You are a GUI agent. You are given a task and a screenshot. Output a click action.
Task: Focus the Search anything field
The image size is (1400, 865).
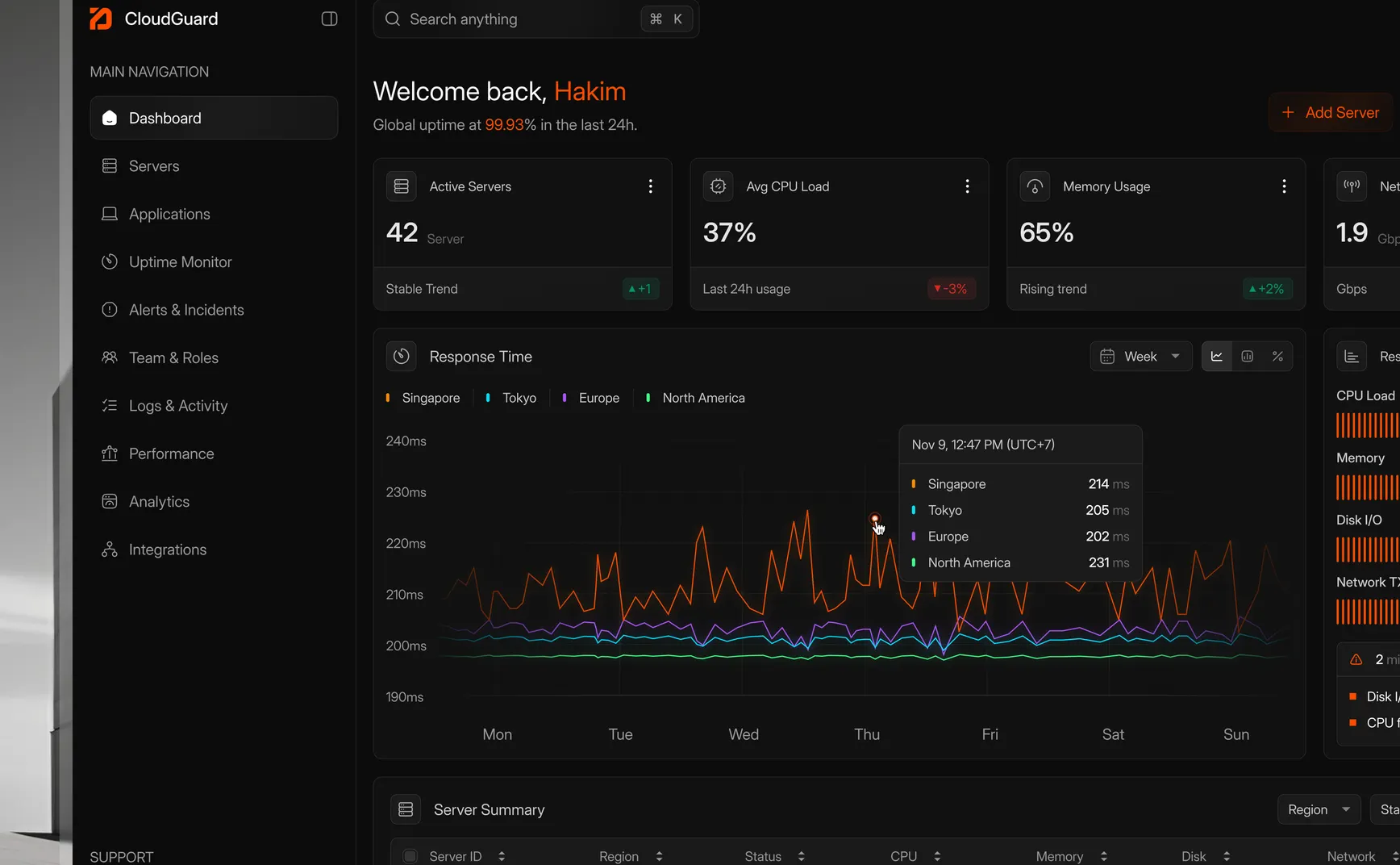click(x=536, y=19)
